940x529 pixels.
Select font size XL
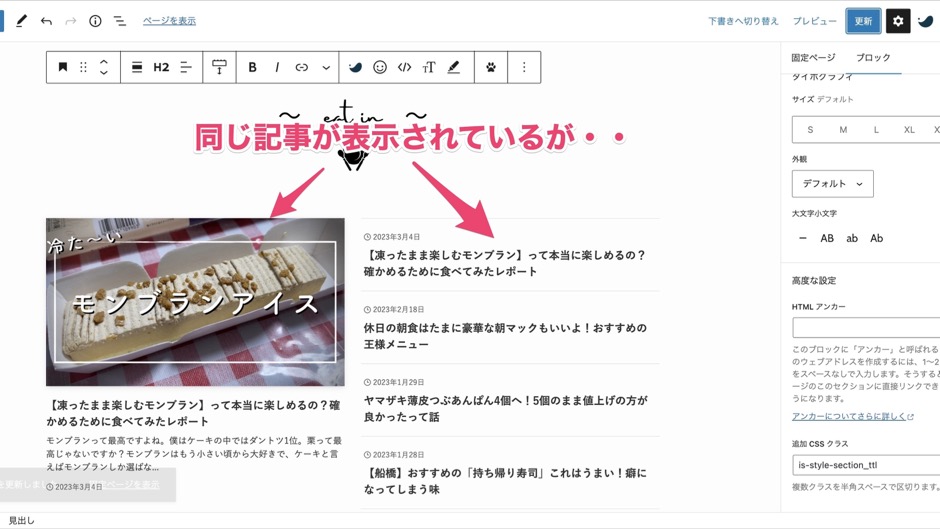[909, 130]
